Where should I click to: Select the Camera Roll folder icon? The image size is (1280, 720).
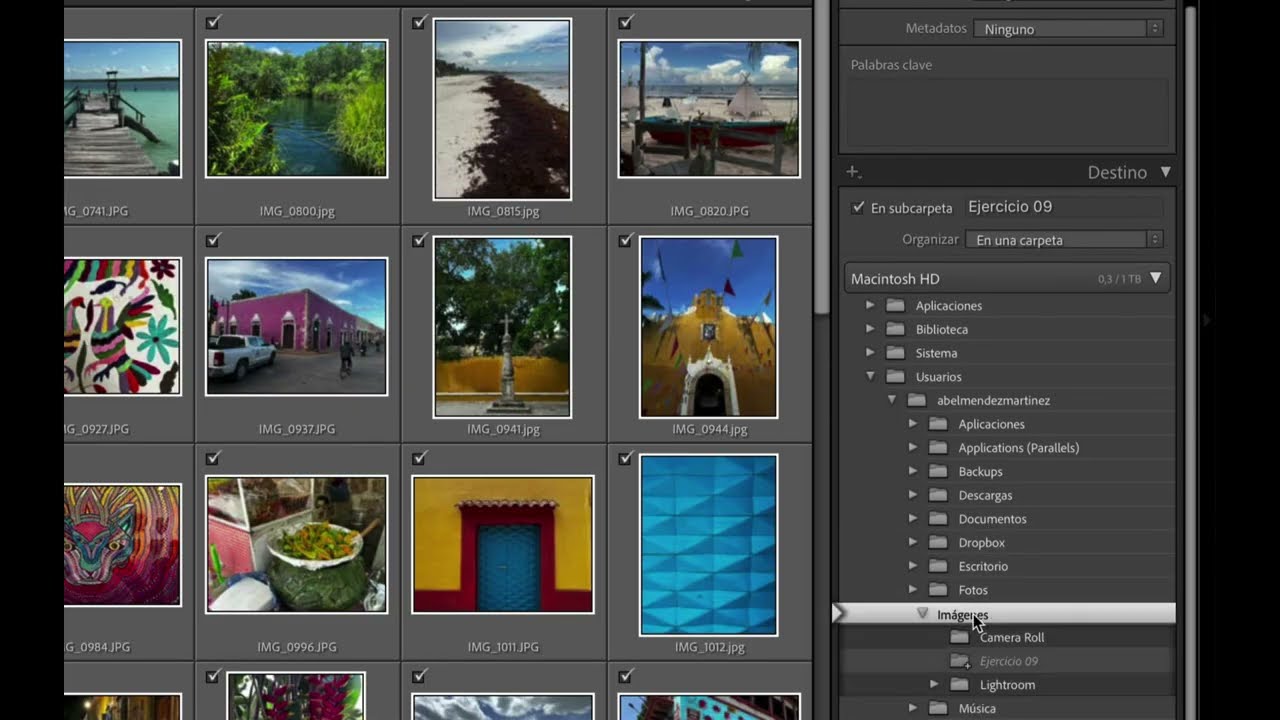[x=960, y=637]
